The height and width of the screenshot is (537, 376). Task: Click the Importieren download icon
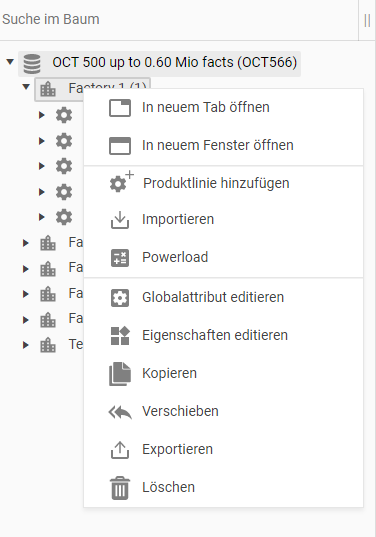[120, 220]
